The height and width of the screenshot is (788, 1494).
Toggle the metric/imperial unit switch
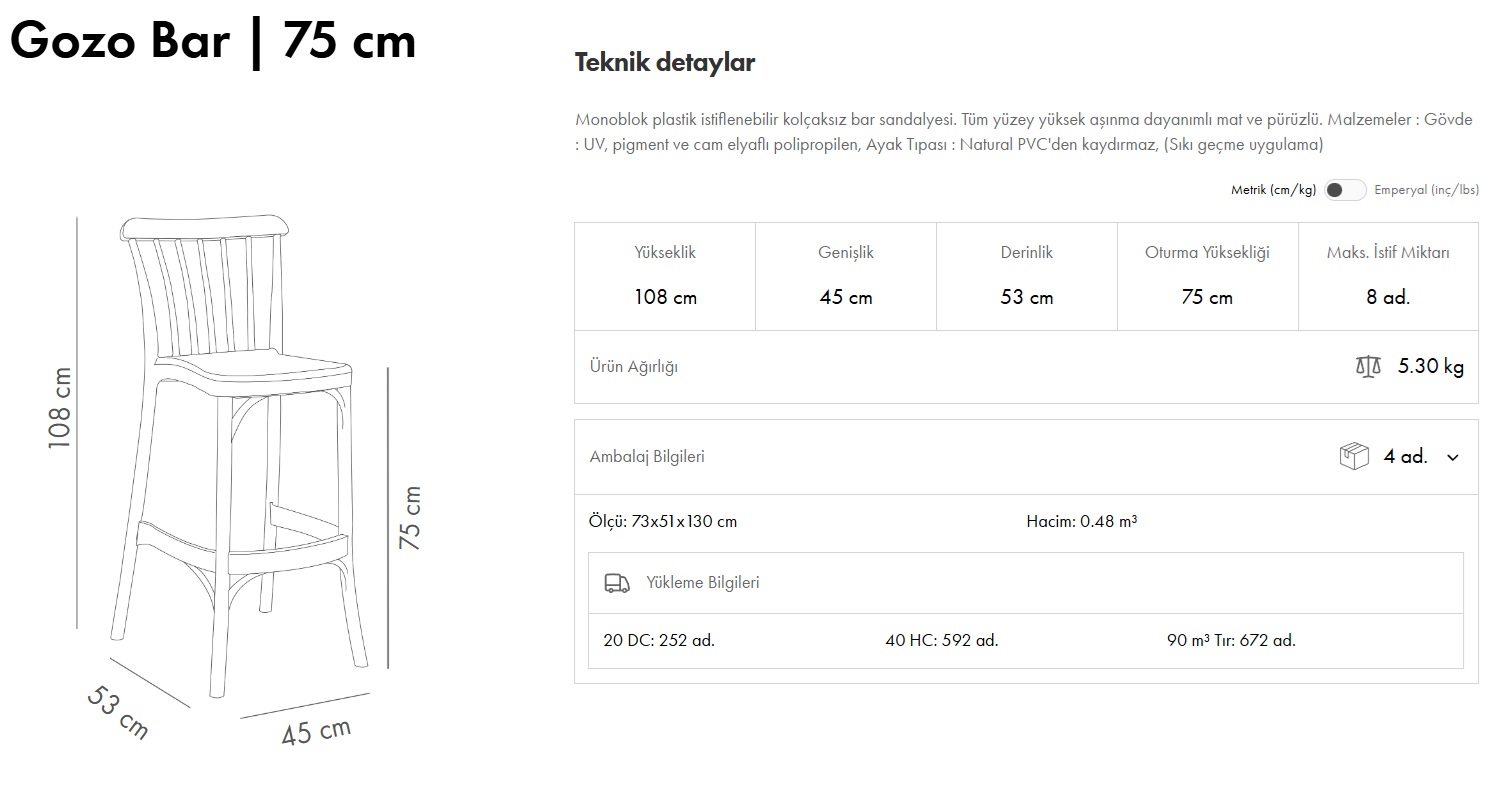(x=1344, y=190)
